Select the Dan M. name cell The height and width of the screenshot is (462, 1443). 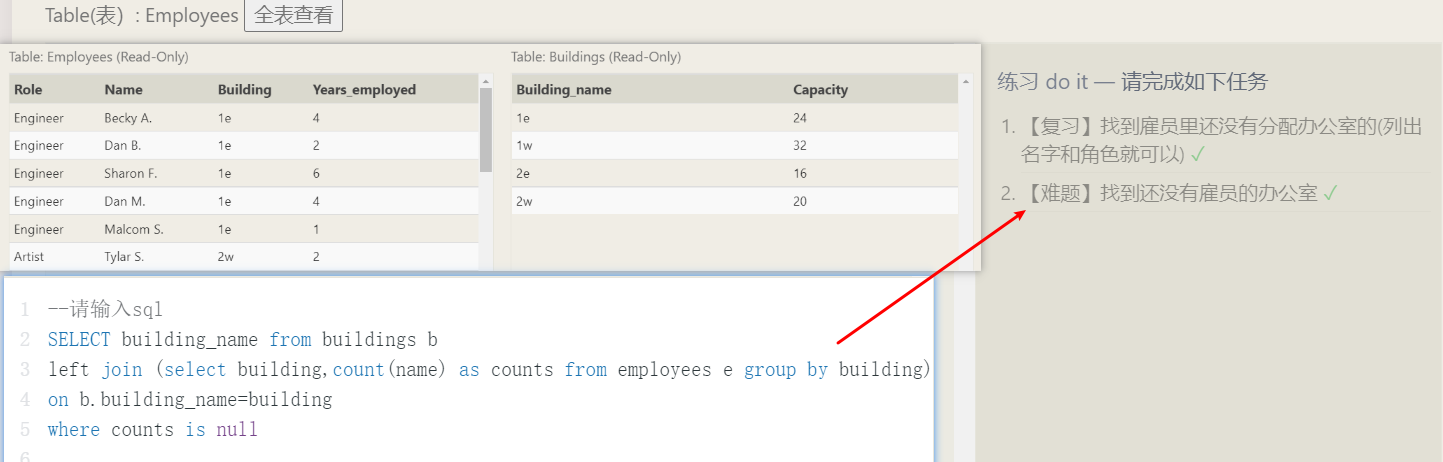(x=125, y=202)
